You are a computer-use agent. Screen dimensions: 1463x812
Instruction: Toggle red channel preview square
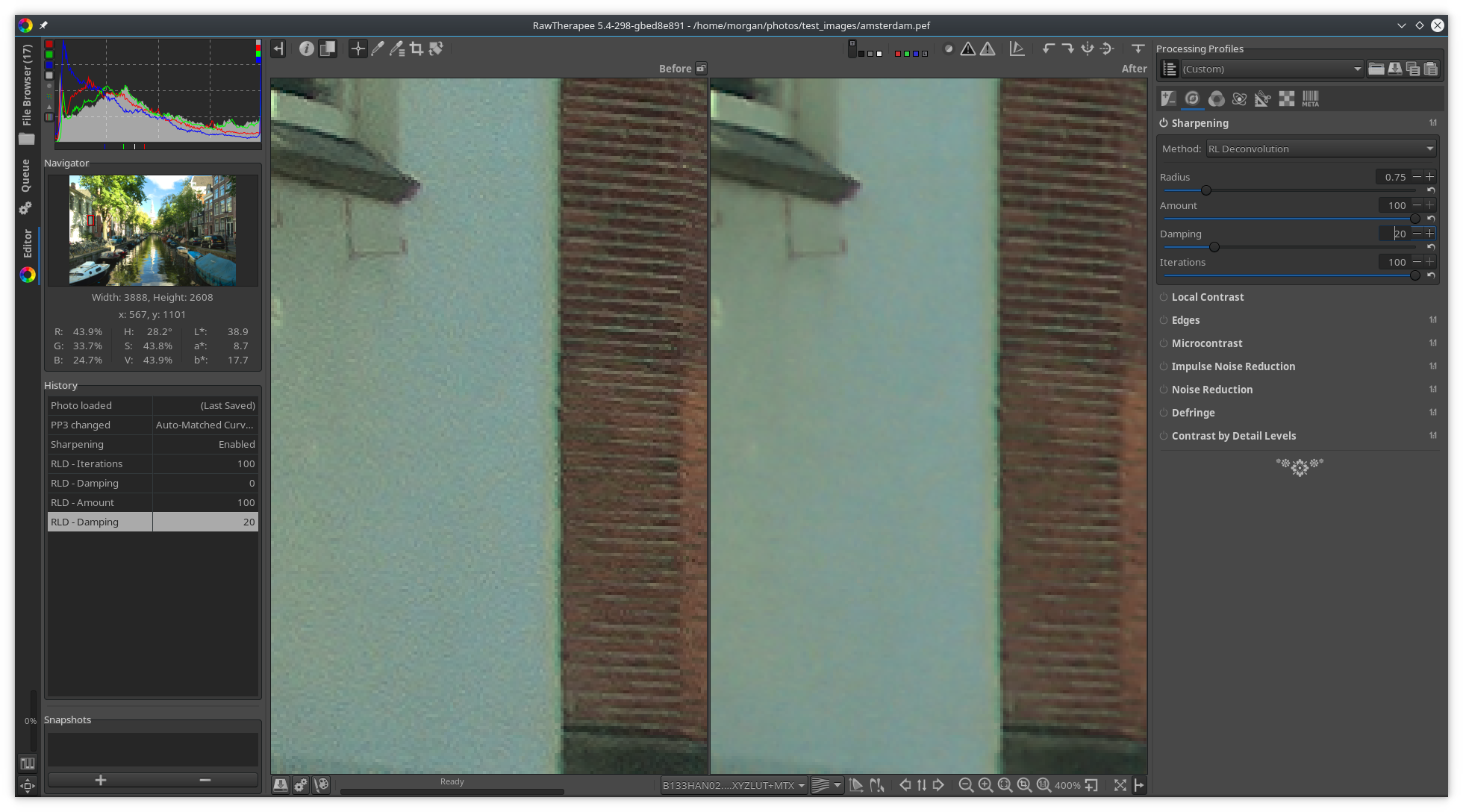coord(897,54)
